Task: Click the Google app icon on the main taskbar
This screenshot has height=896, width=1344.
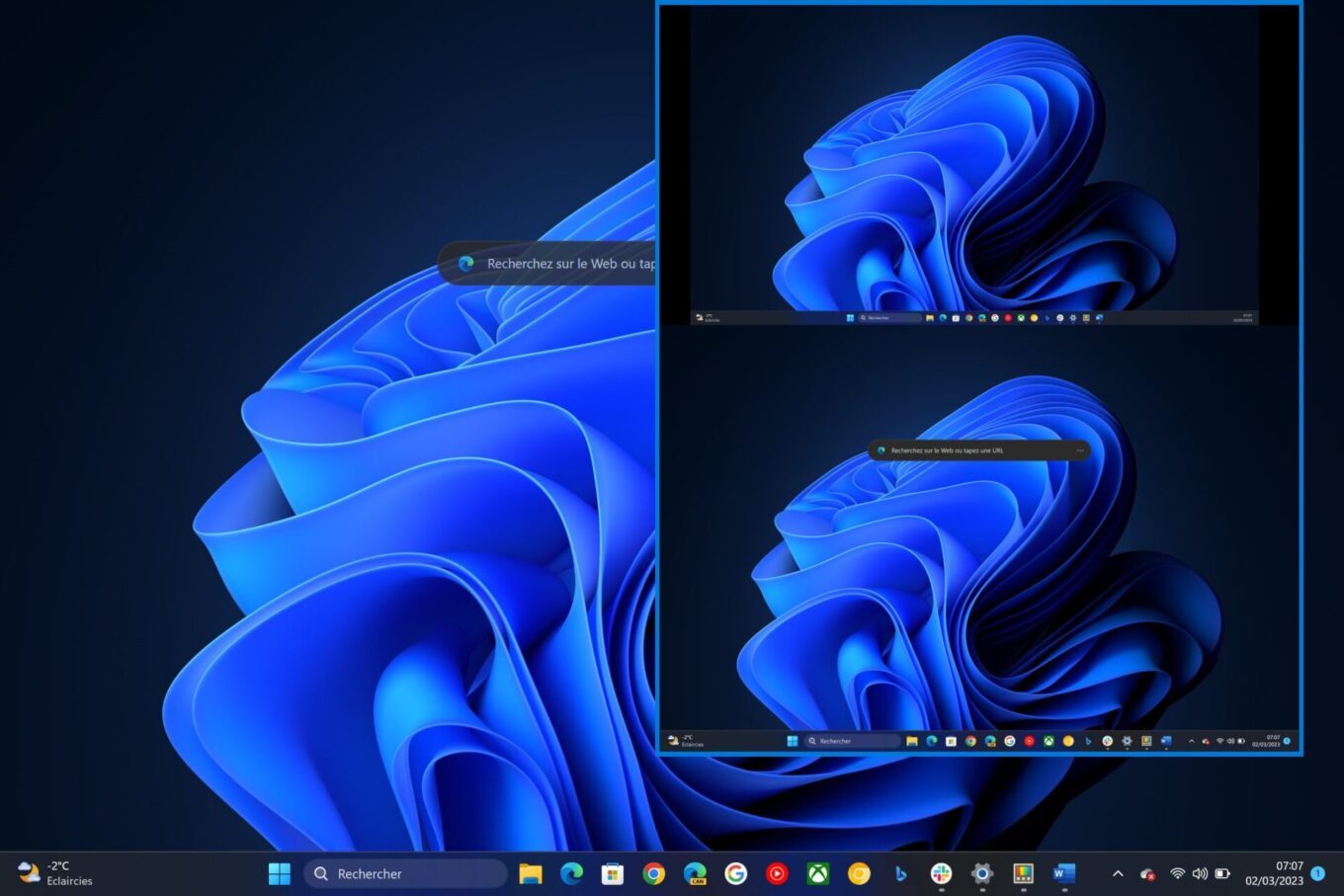Action: click(x=735, y=873)
